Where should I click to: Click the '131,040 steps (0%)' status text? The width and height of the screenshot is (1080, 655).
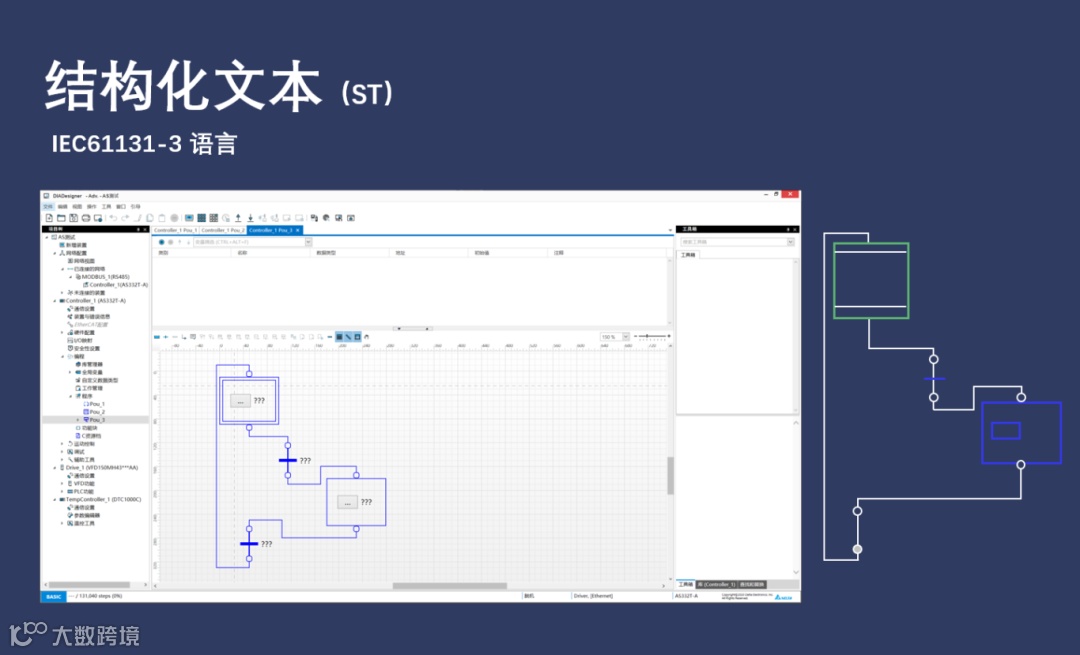[101, 596]
